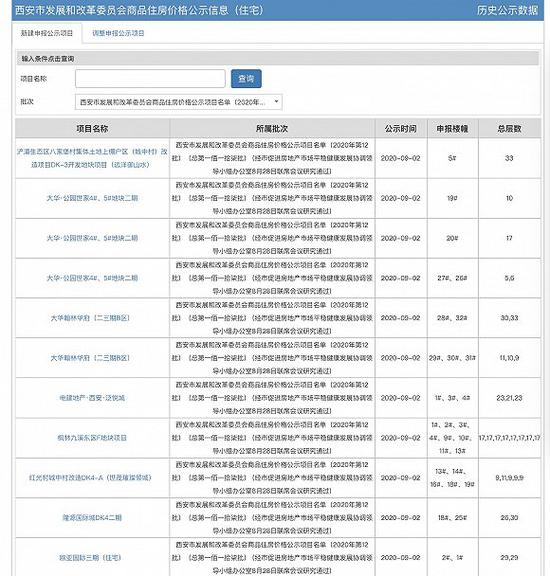The width and height of the screenshot is (550, 576).
Task: Open the 红光村城中村改造DK4-A project link
Action: pos(90,478)
